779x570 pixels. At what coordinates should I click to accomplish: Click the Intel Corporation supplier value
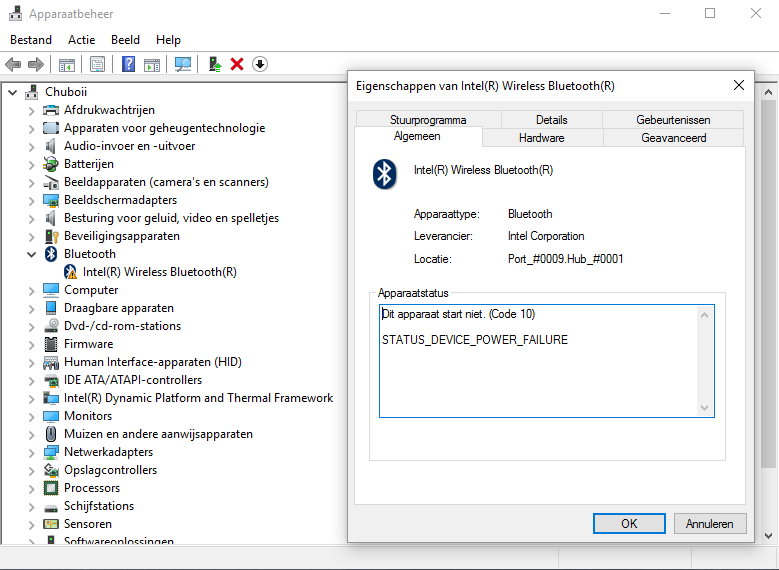click(546, 236)
